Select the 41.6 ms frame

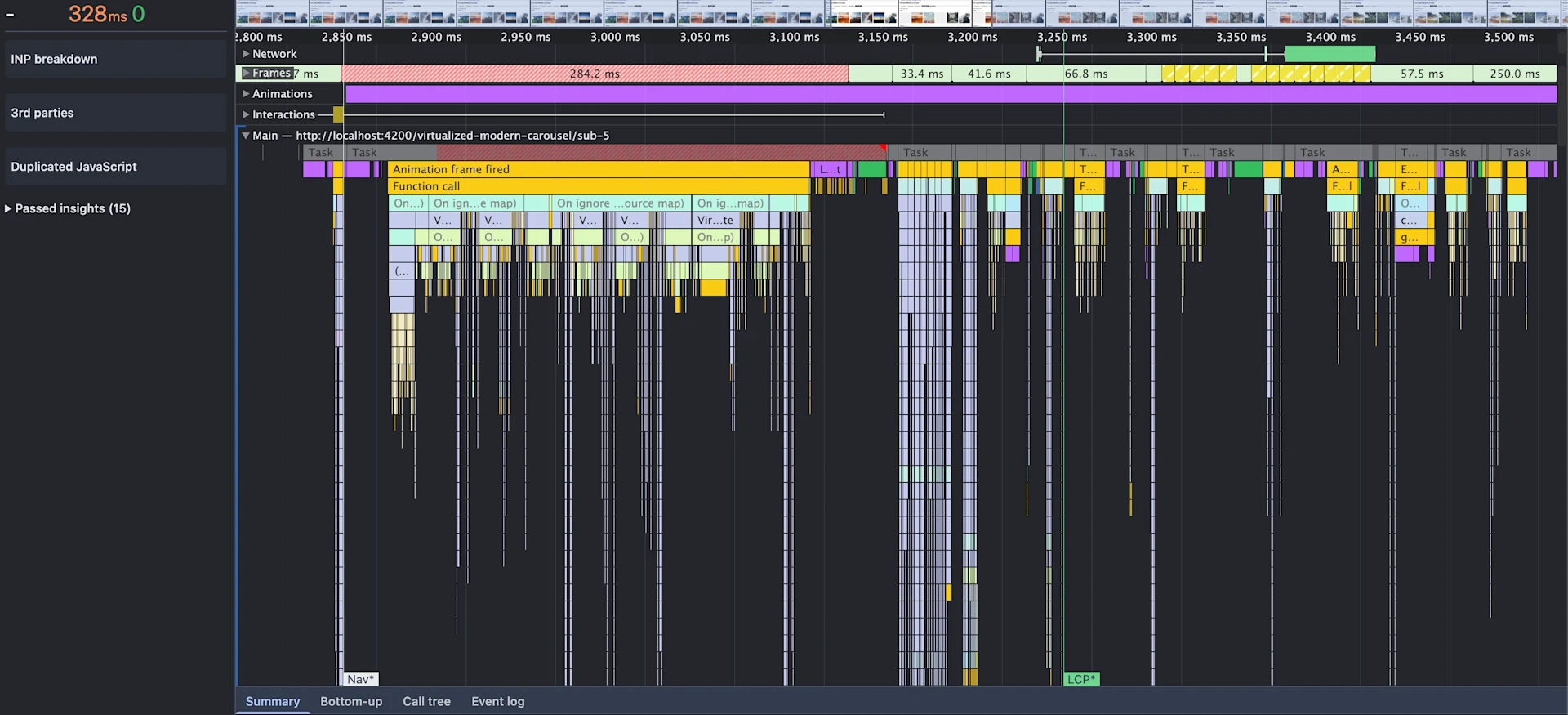click(989, 74)
